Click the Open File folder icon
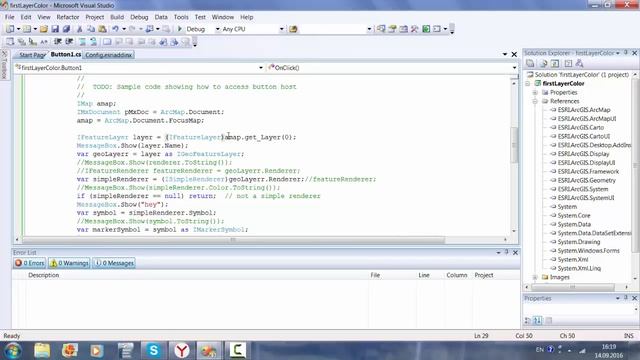The width and height of the screenshot is (640, 360). (x=44, y=29)
